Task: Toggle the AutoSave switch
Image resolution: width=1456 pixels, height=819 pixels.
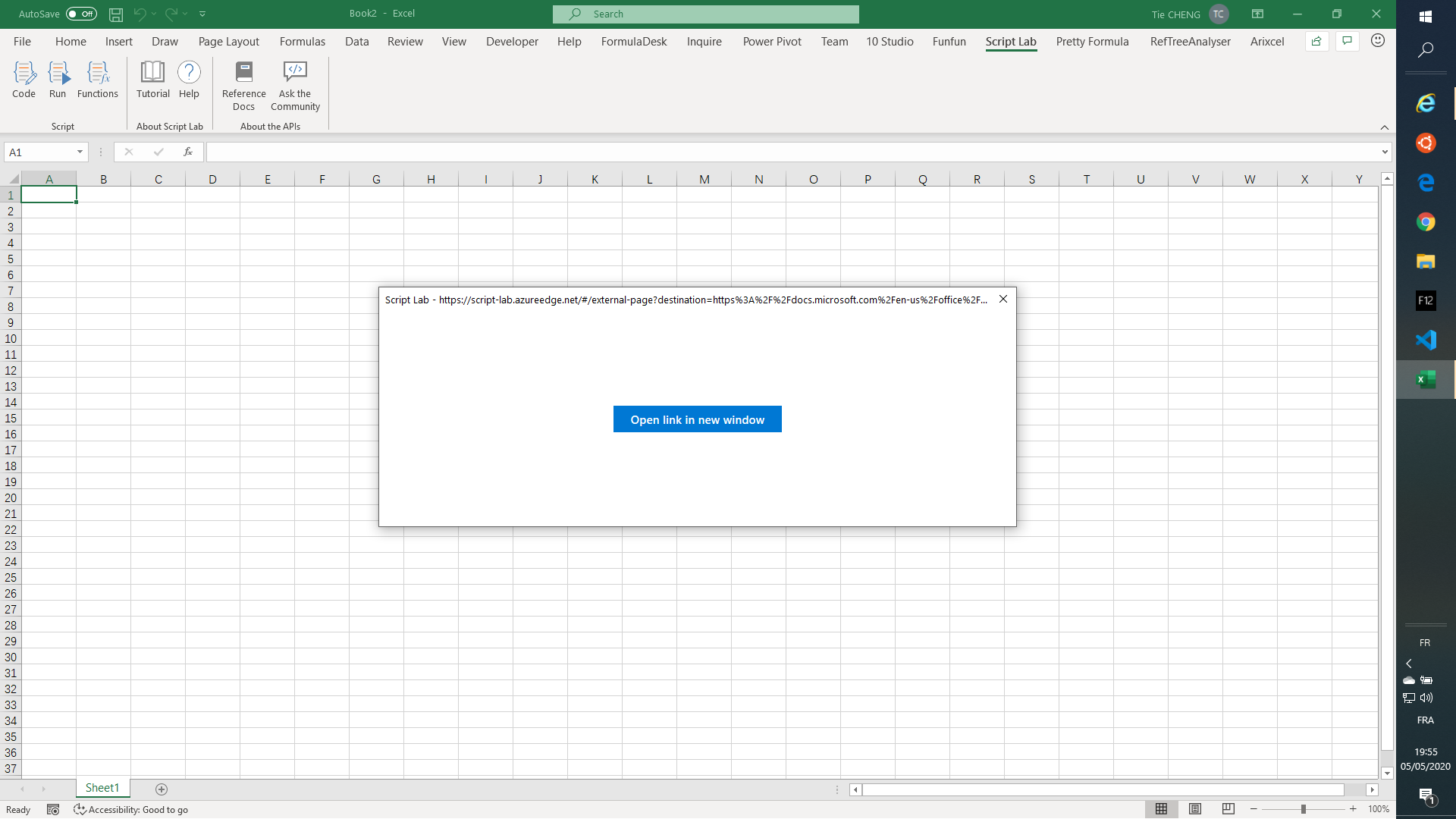Action: pos(81,14)
